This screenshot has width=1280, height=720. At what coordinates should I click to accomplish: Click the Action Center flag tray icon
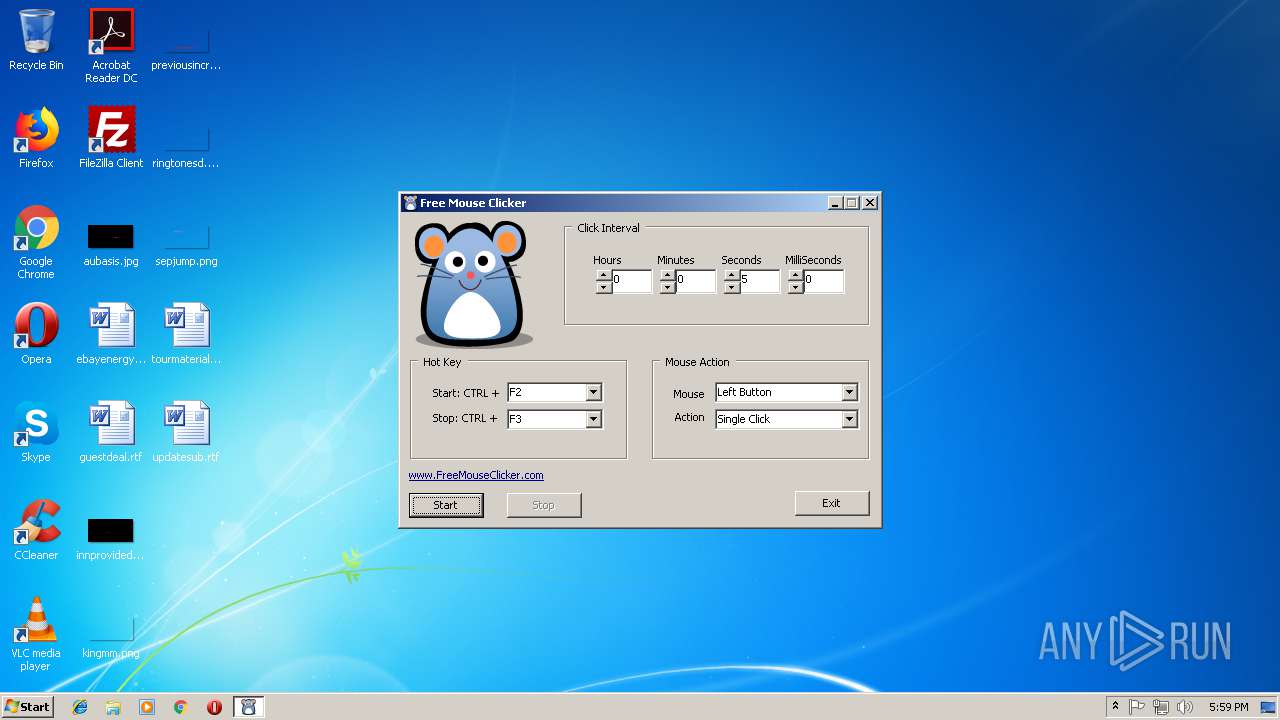click(x=1137, y=707)
